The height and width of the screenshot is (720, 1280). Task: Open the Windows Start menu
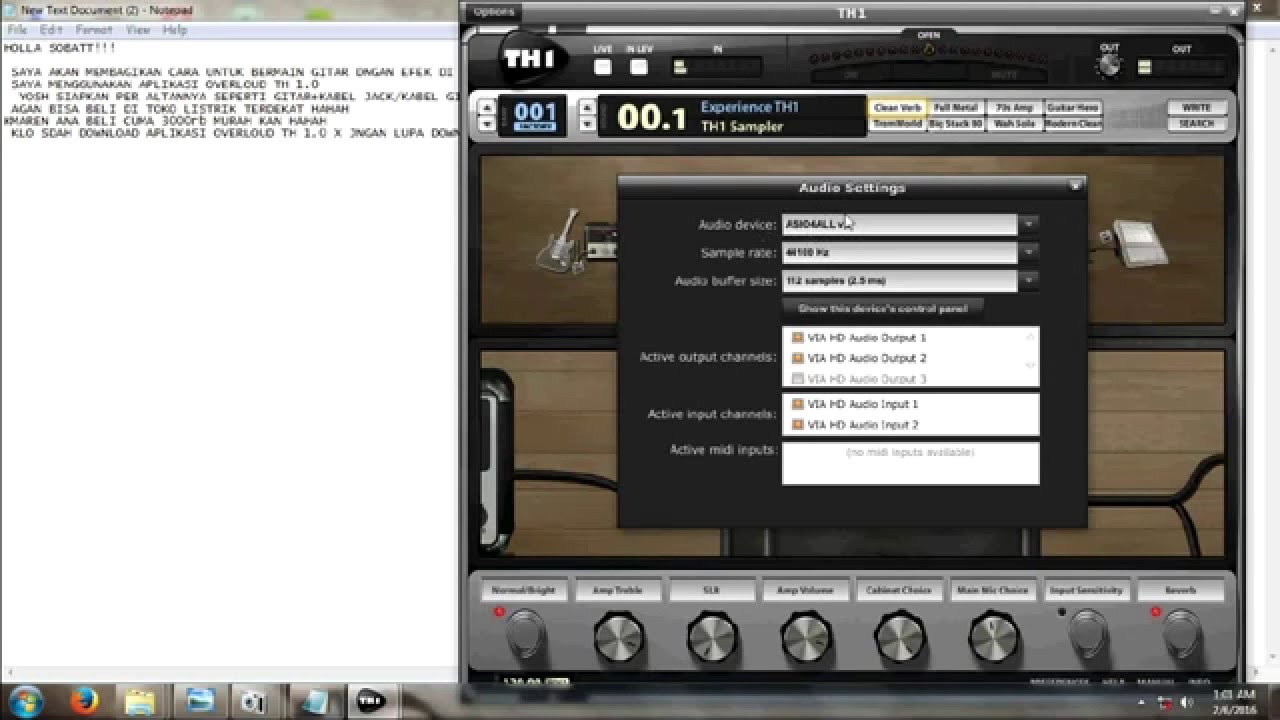coord(25,700)
